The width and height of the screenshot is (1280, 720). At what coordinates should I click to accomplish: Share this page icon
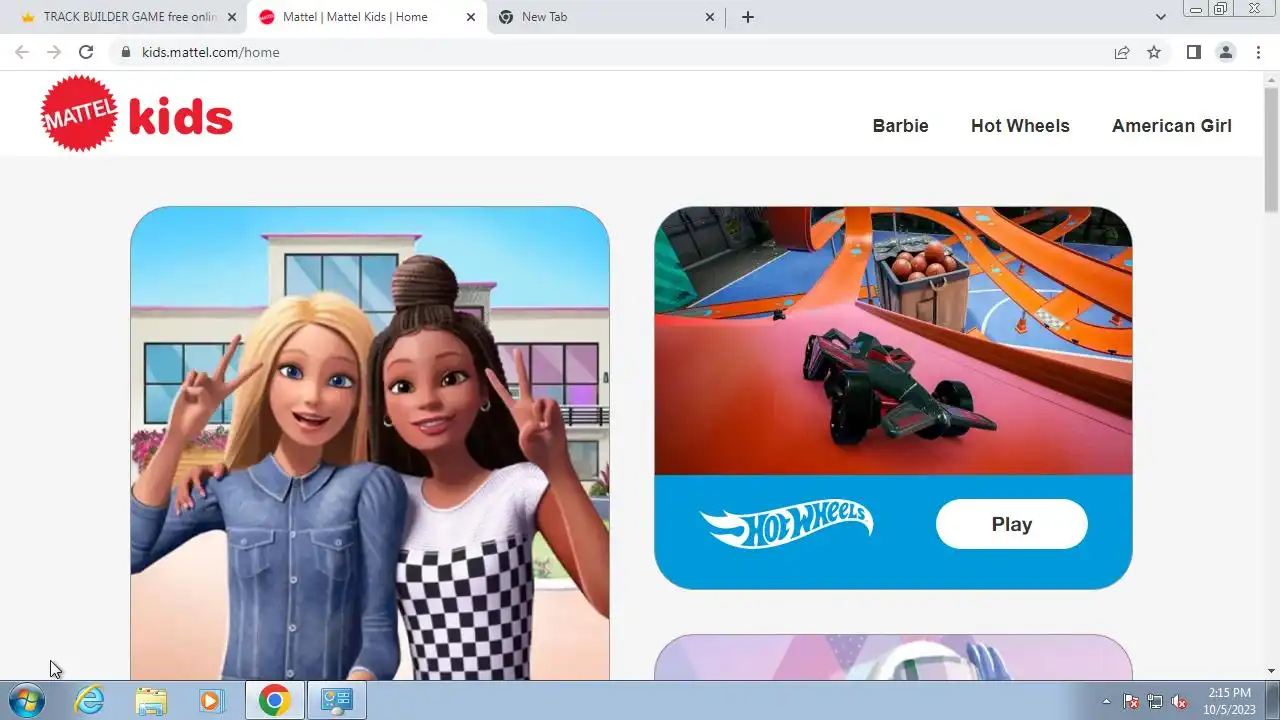pos(1122,52)
